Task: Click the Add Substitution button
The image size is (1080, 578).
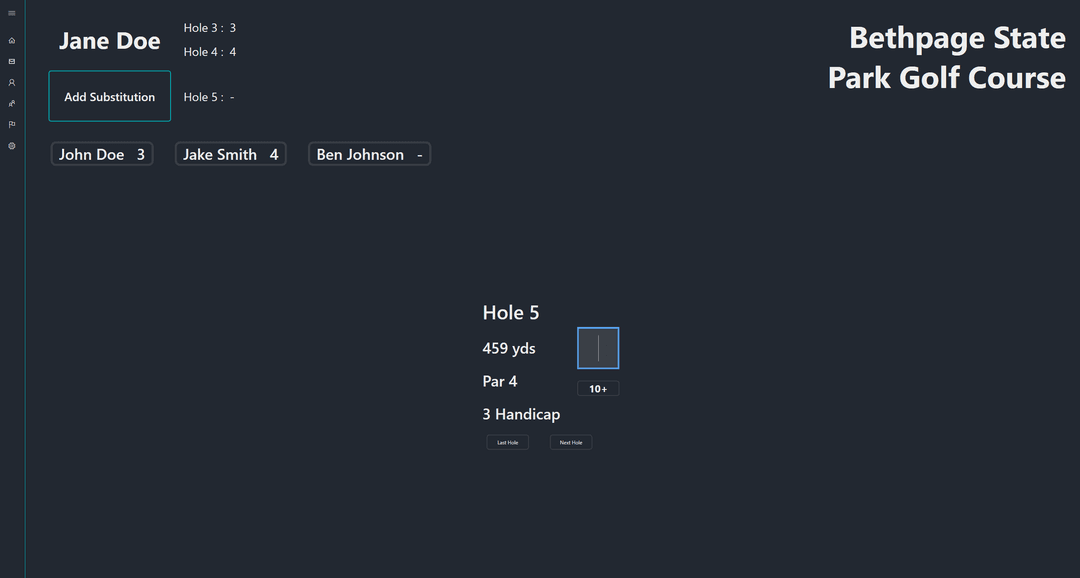Action: tap(110, 97)
